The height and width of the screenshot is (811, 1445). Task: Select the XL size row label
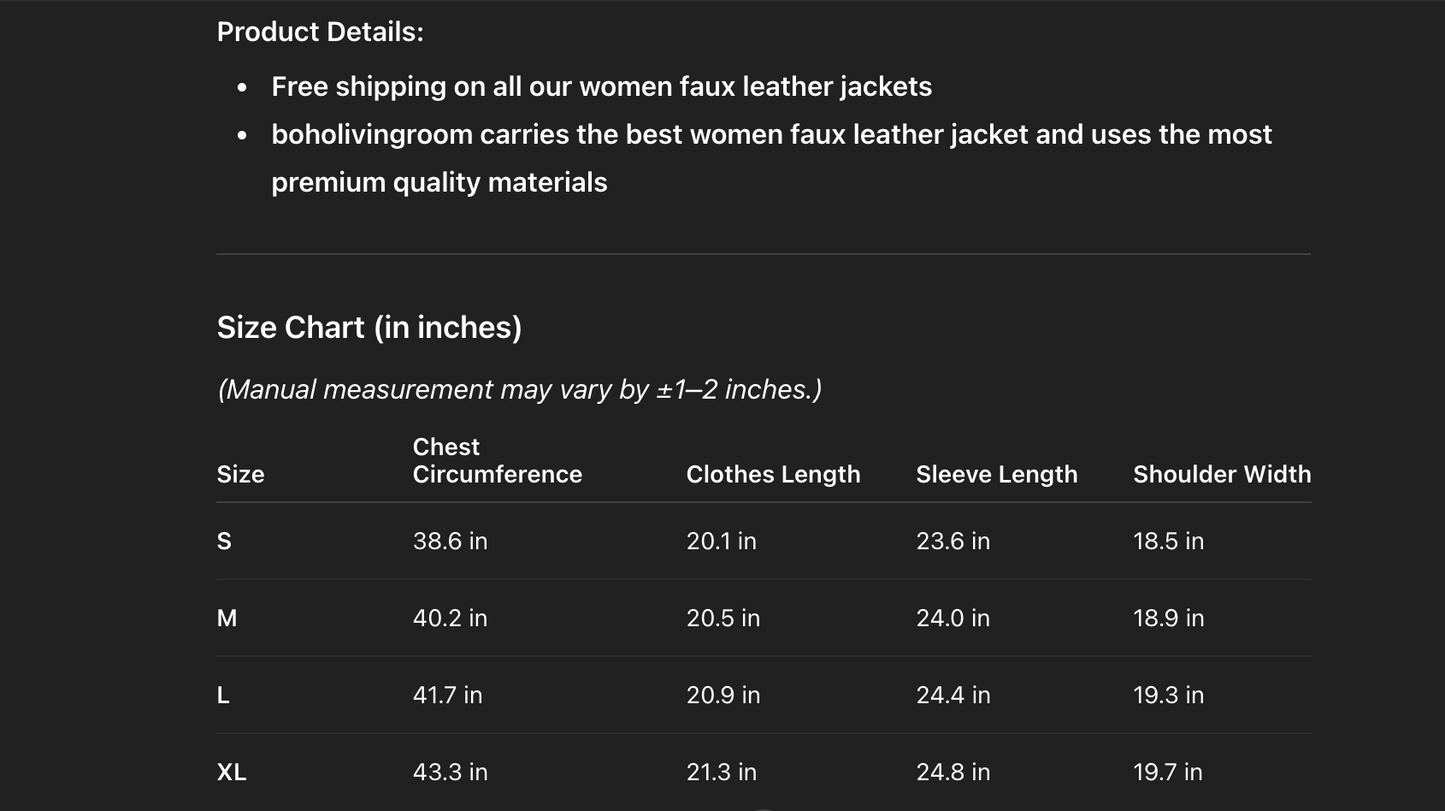[232, 772]
